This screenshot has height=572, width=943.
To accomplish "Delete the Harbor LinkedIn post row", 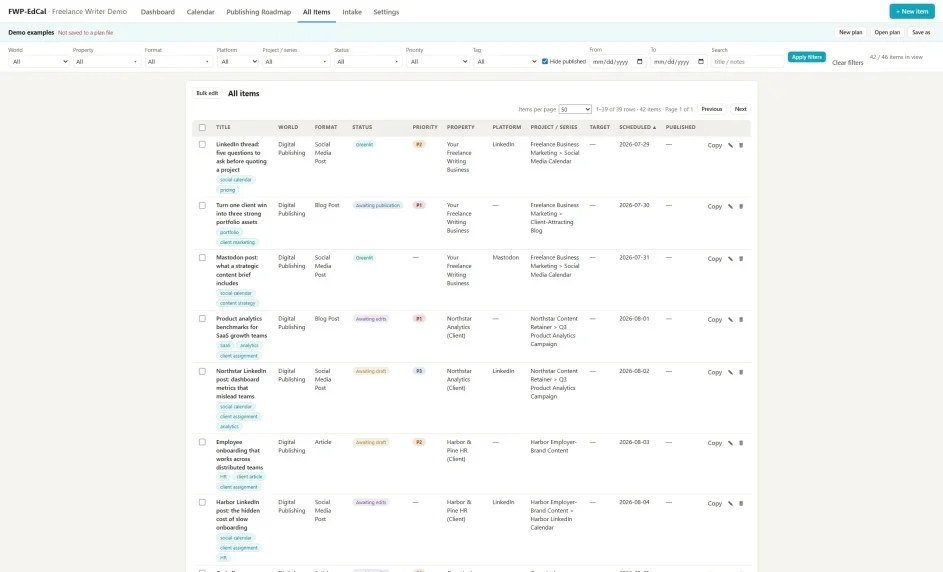I will point(741,503).
